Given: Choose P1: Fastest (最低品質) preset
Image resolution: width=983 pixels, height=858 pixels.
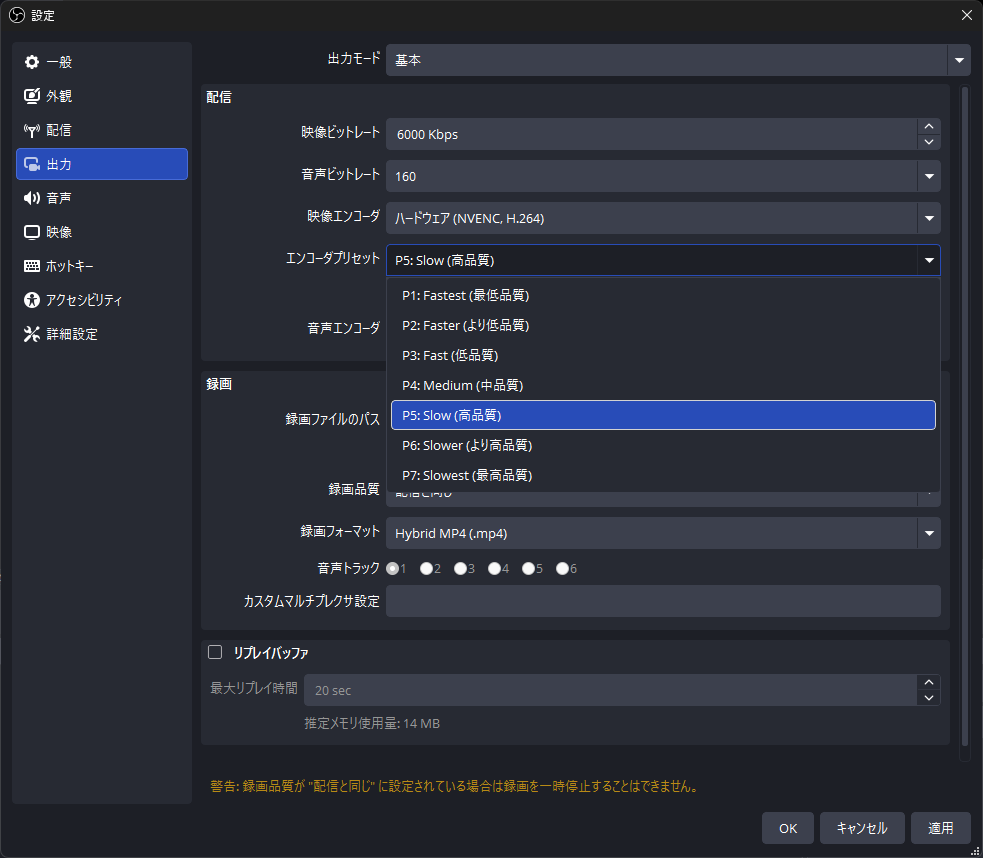Looking at the screenshot, I should click(x=663, y=295).
